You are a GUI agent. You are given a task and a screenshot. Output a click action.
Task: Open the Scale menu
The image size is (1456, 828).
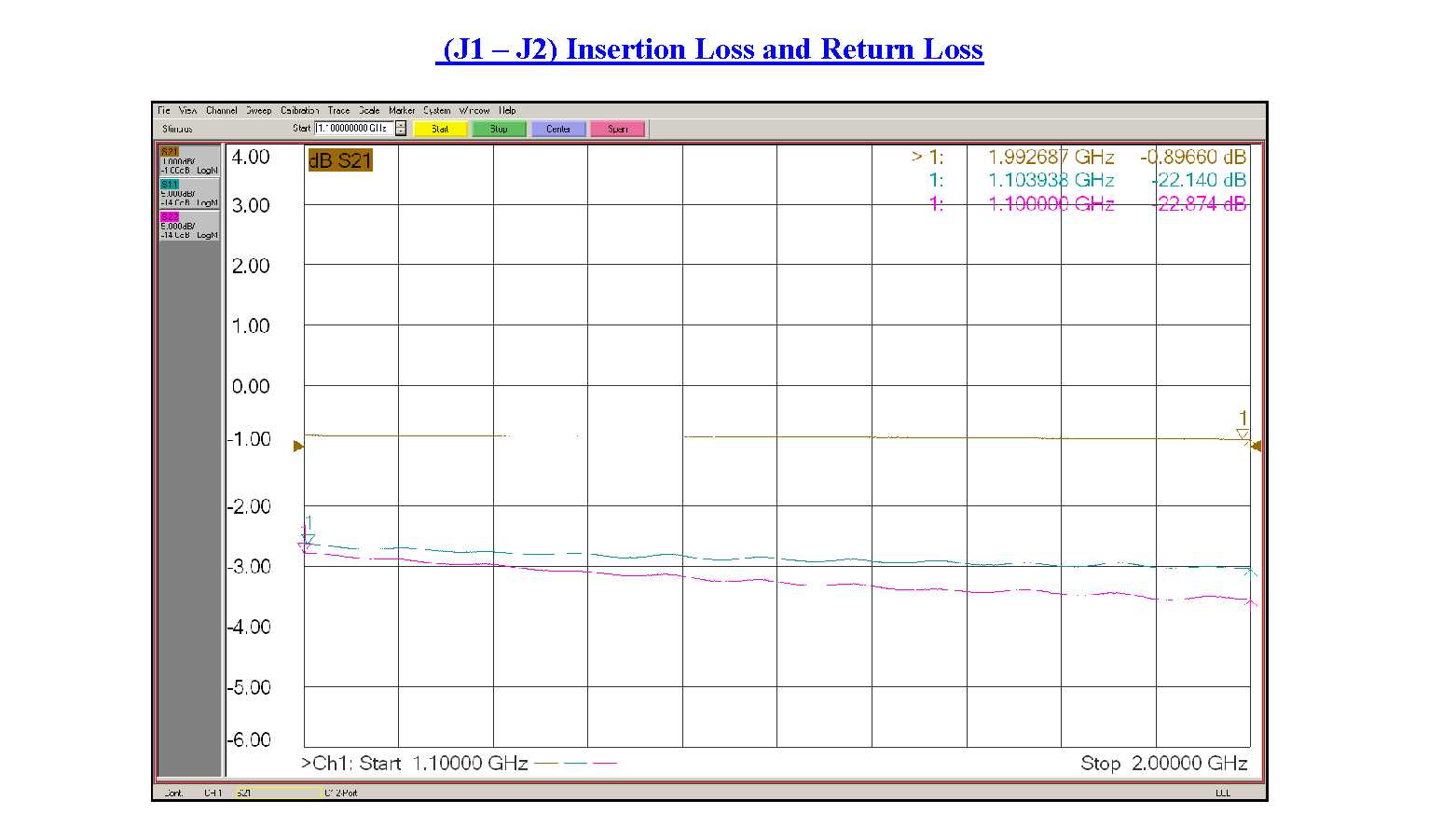click(369, 110)
